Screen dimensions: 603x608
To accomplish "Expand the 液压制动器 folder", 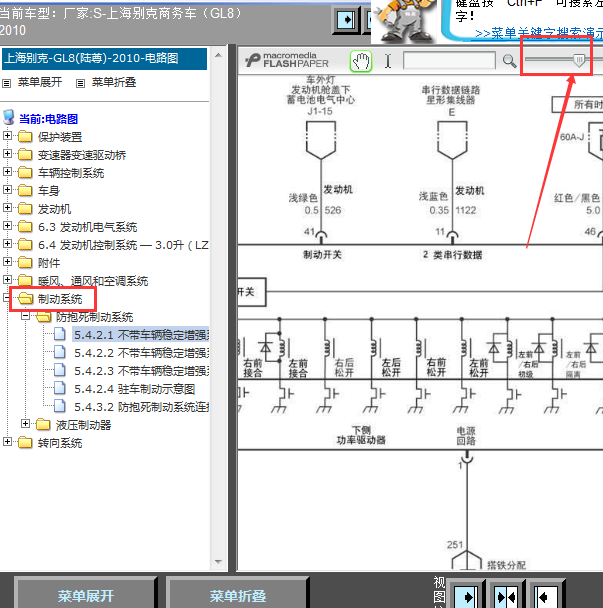I will point(26,423).
